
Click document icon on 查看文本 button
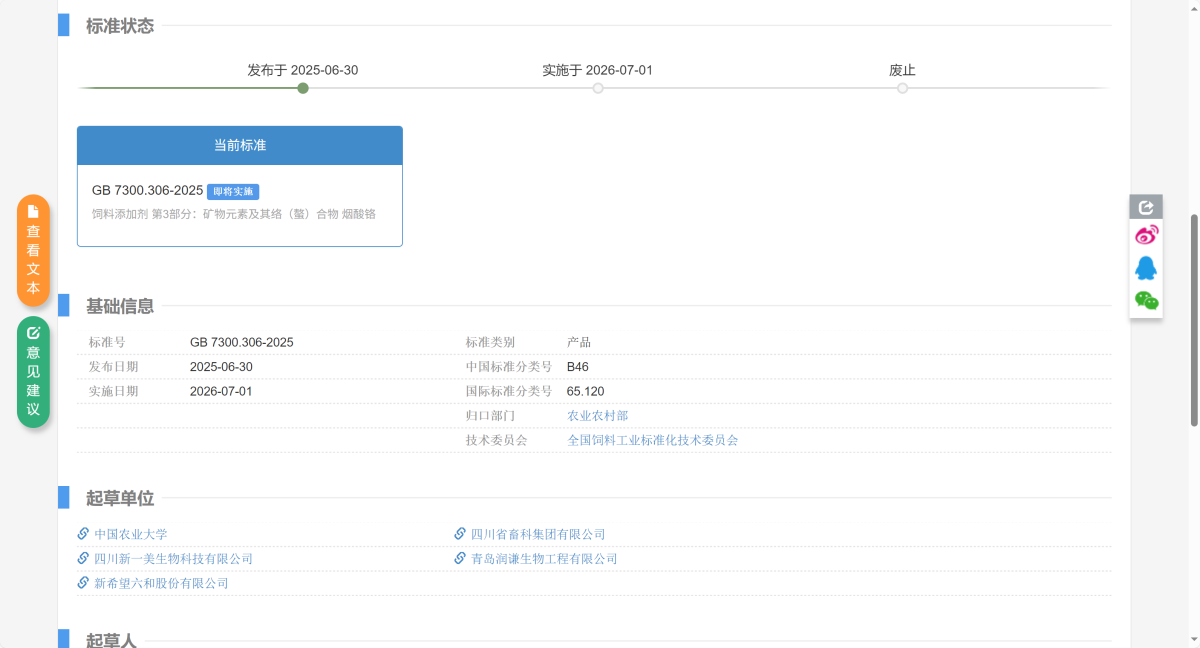click(x=33, y=211)
